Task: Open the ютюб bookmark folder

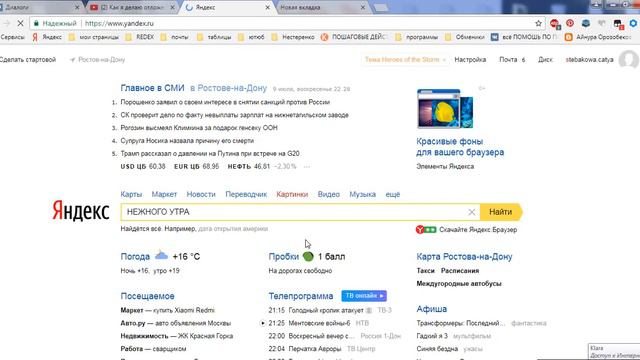Action: [251, 37]
